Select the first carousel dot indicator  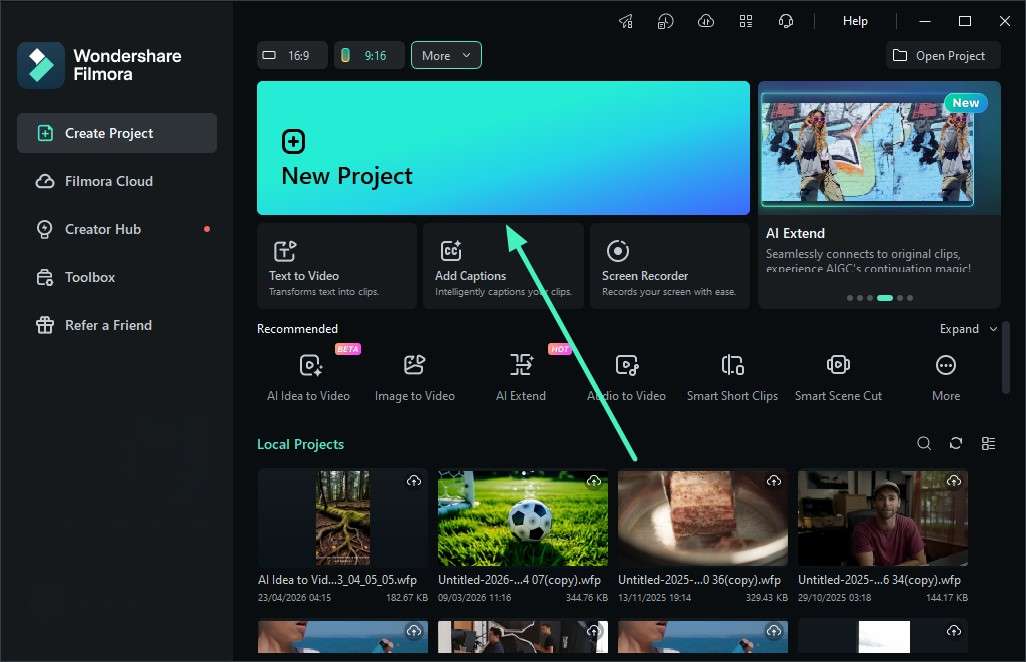[x=850, y=298]
